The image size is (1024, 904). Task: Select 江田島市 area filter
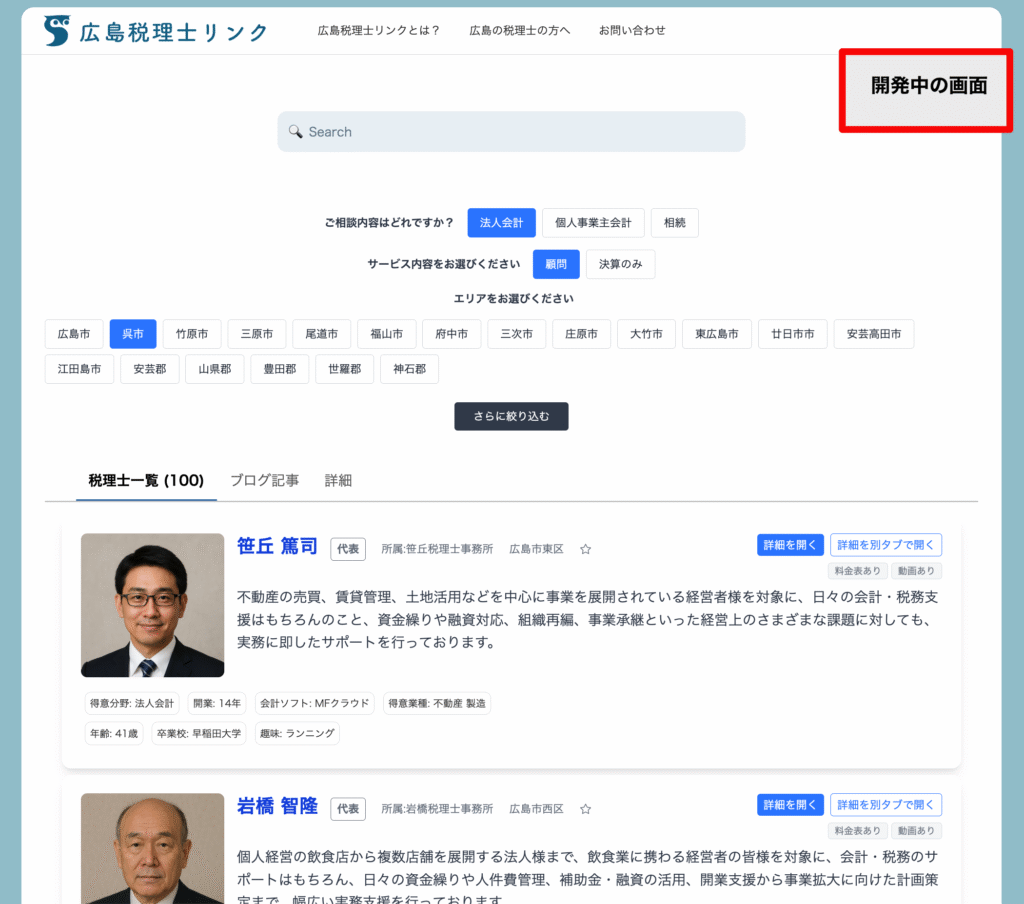coord(79,369)
